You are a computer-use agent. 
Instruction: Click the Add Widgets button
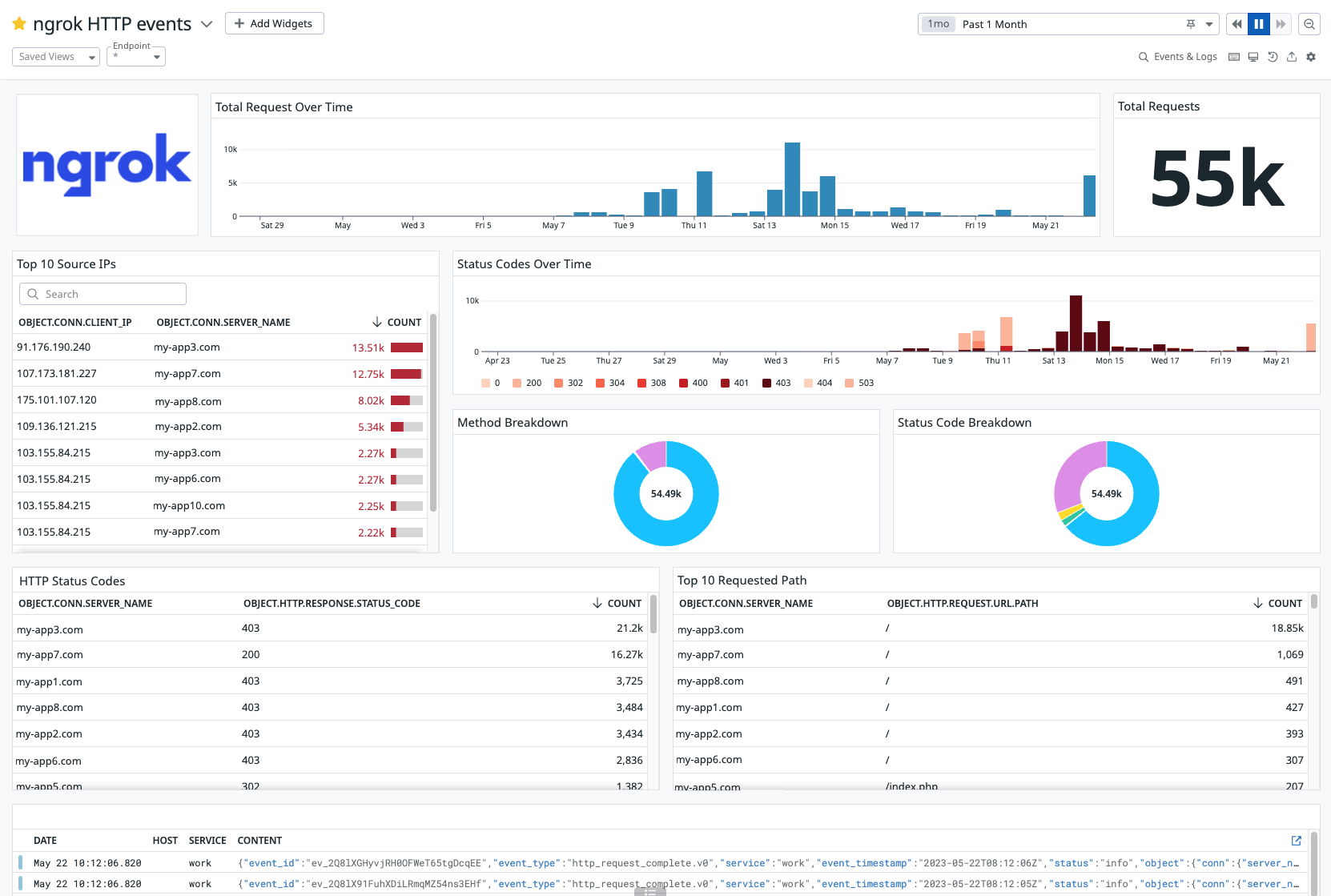275,23
